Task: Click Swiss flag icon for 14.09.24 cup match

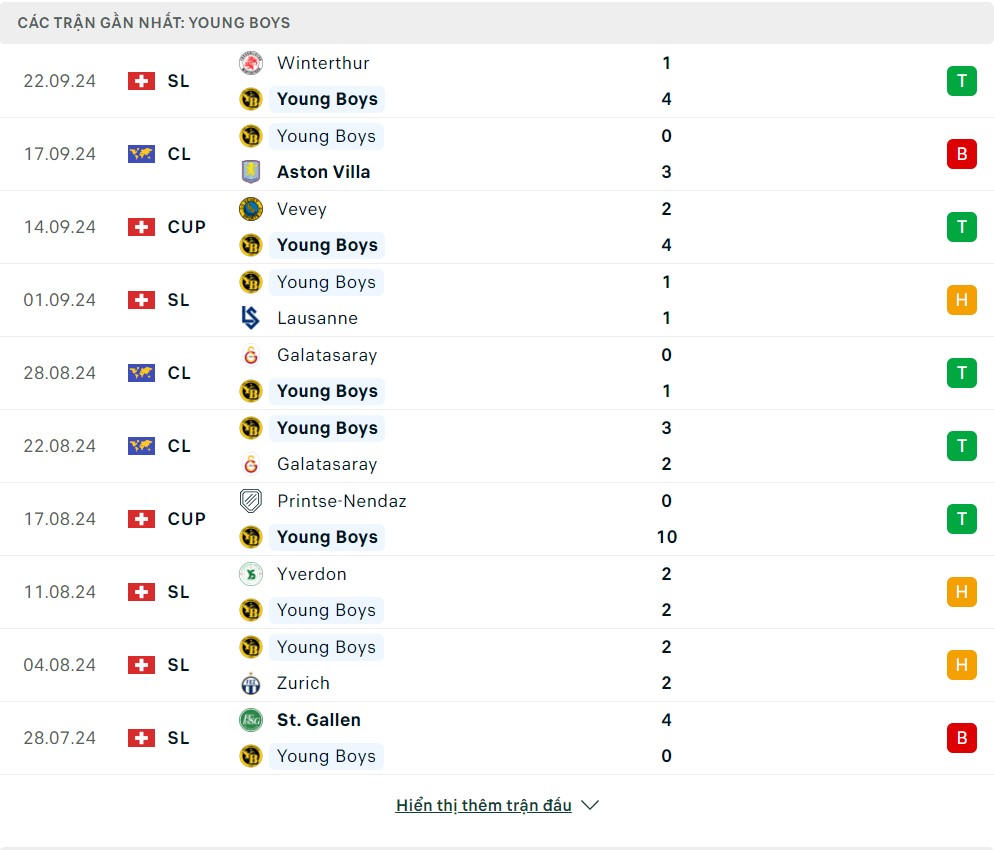Action: click(x=141, y=227)
